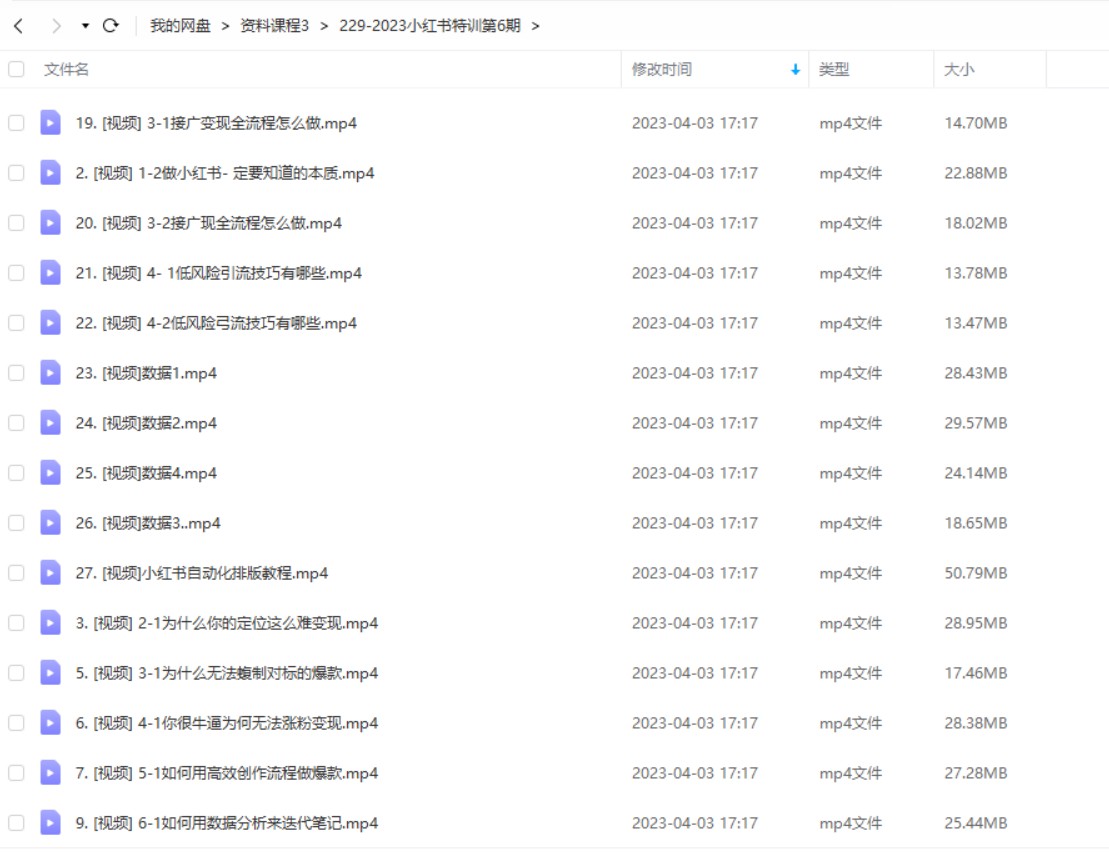Click video icon of 22. 4-2低风险 file
This screenshot has height=856, width=1109.
click(50, 323)
